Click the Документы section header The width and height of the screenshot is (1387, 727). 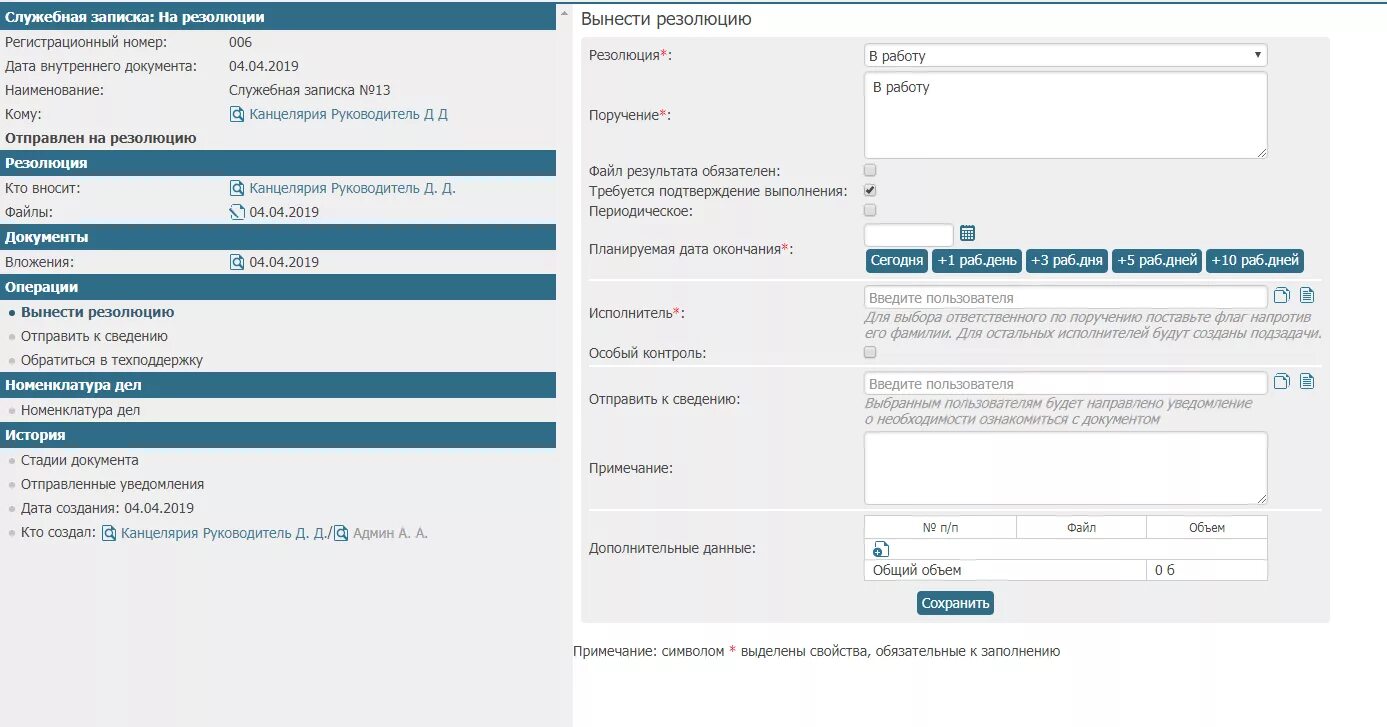[278, 237]
